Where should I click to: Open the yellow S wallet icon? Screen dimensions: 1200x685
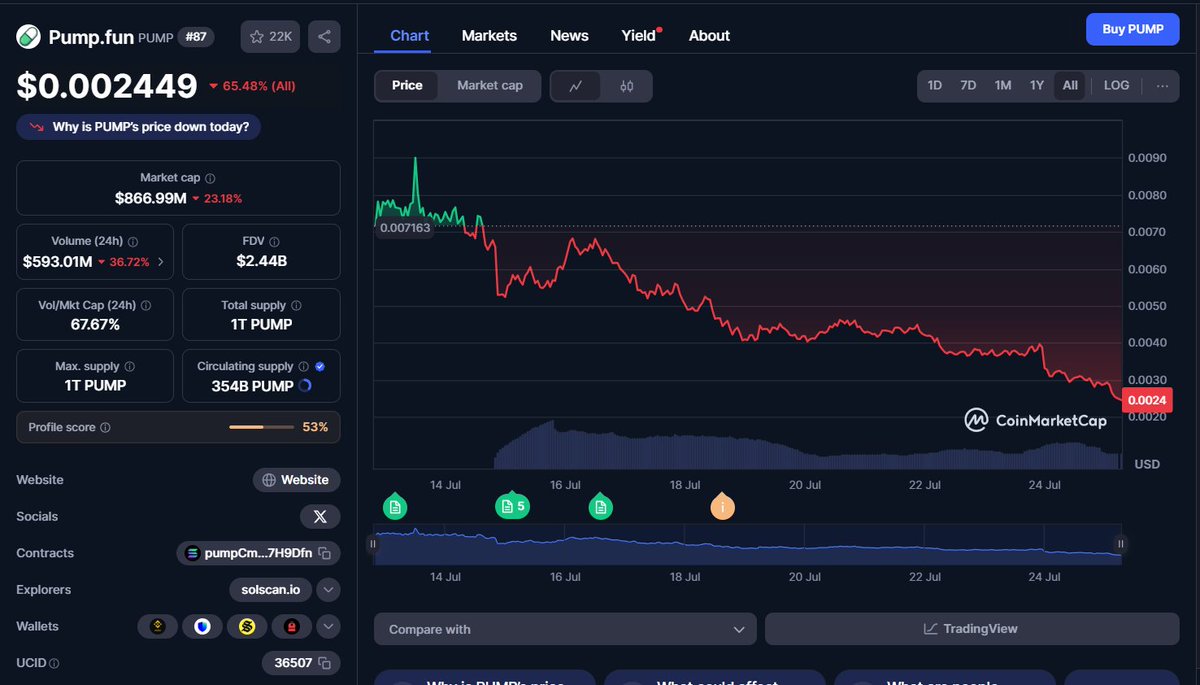(x=247, y=627)
